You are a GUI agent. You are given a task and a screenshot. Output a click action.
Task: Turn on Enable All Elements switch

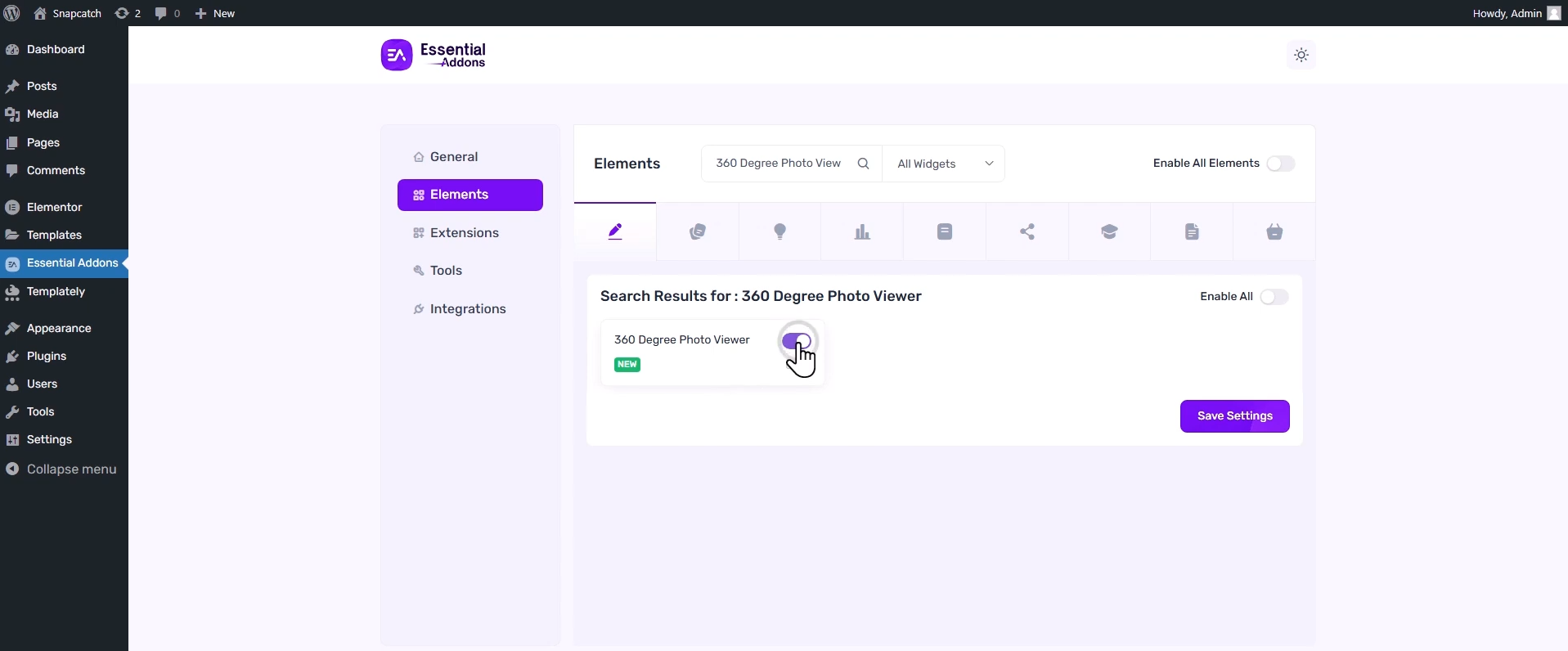[1280, 164]
